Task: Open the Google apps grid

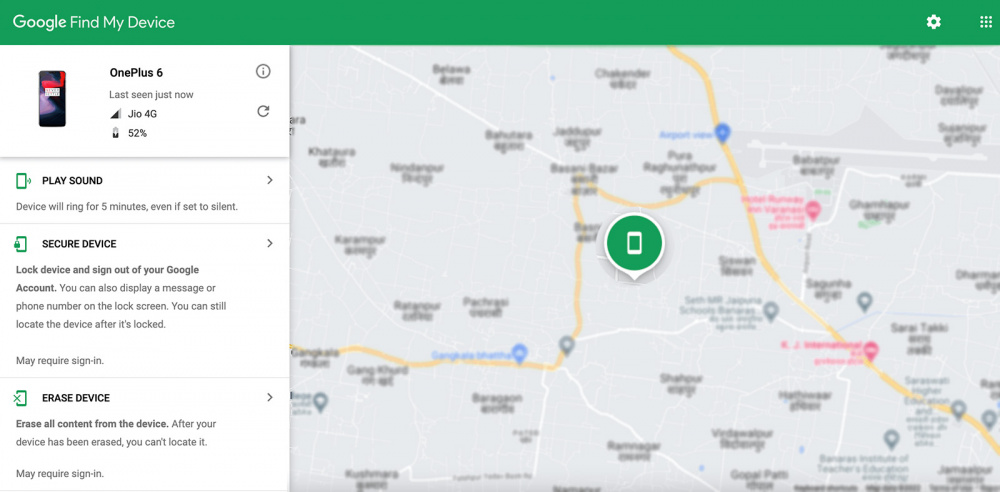Action: [x=986, y=22]
